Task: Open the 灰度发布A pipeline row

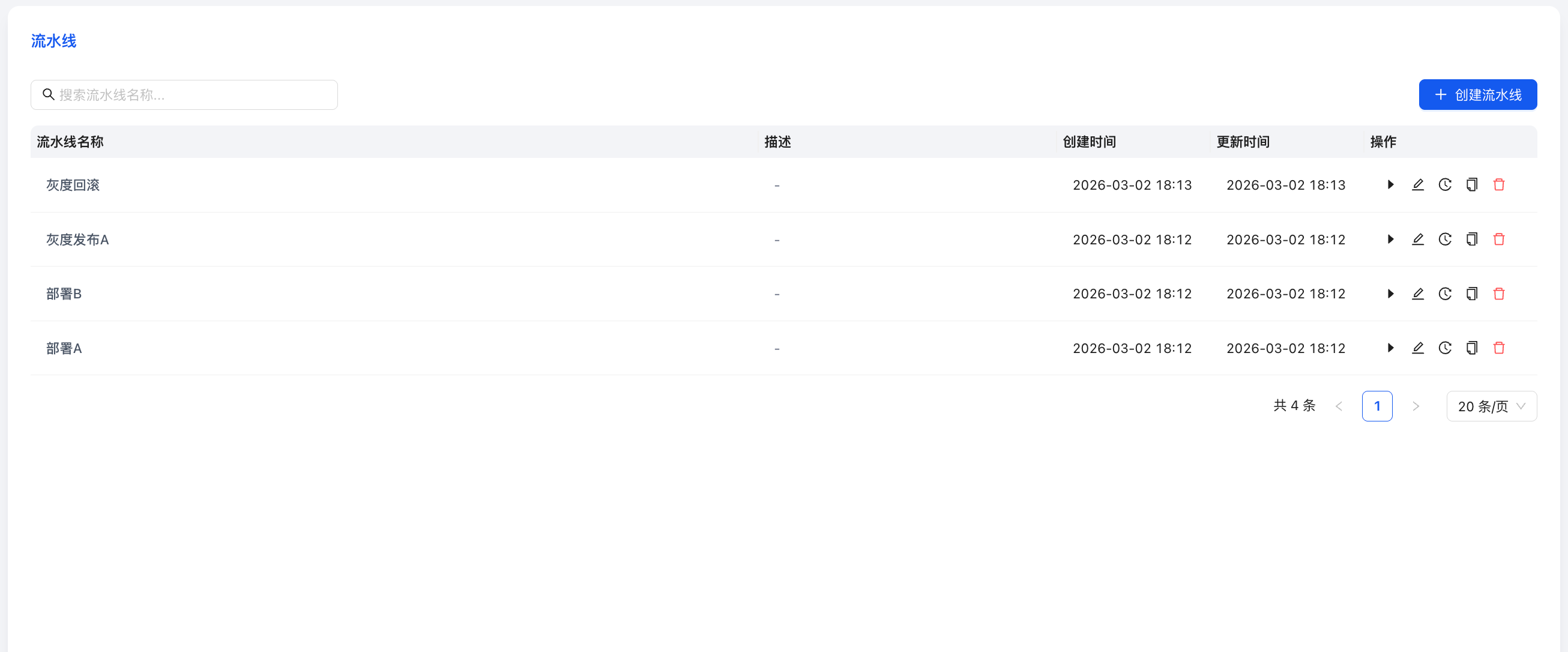Action: [x=78, y=240]
